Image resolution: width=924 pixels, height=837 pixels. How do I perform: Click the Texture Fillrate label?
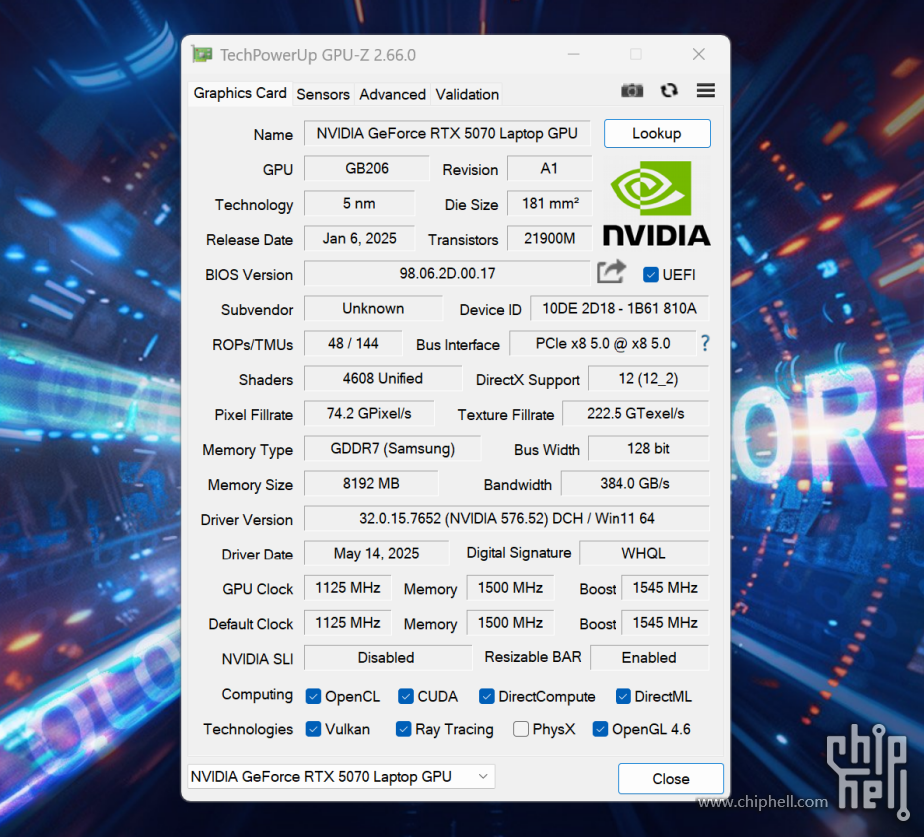tap(506, 415)
